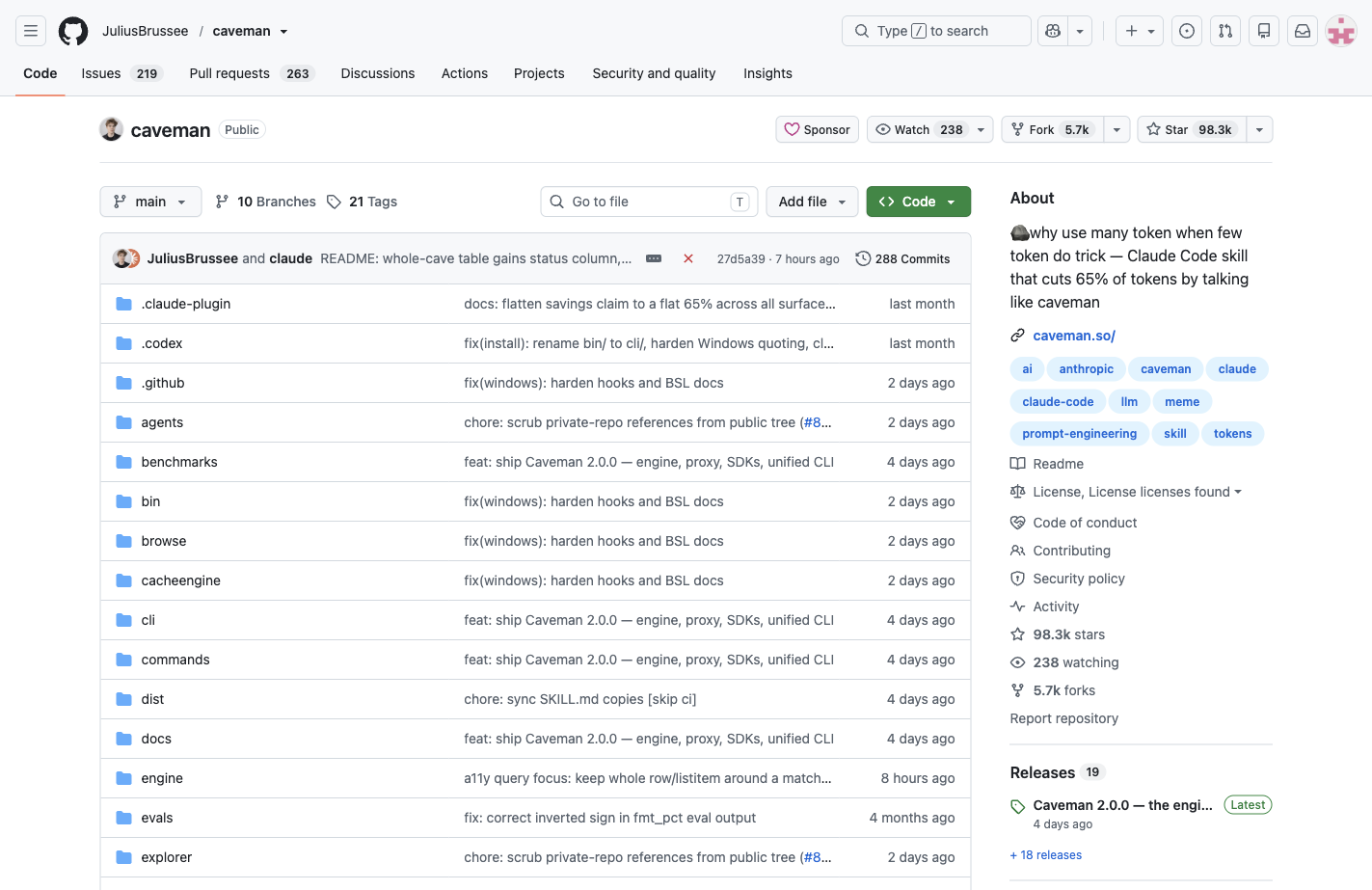Image resolution: width=1372 pixels, height=890 pixels.
Task: Click the engine folder icon
Action: (123, 778)
